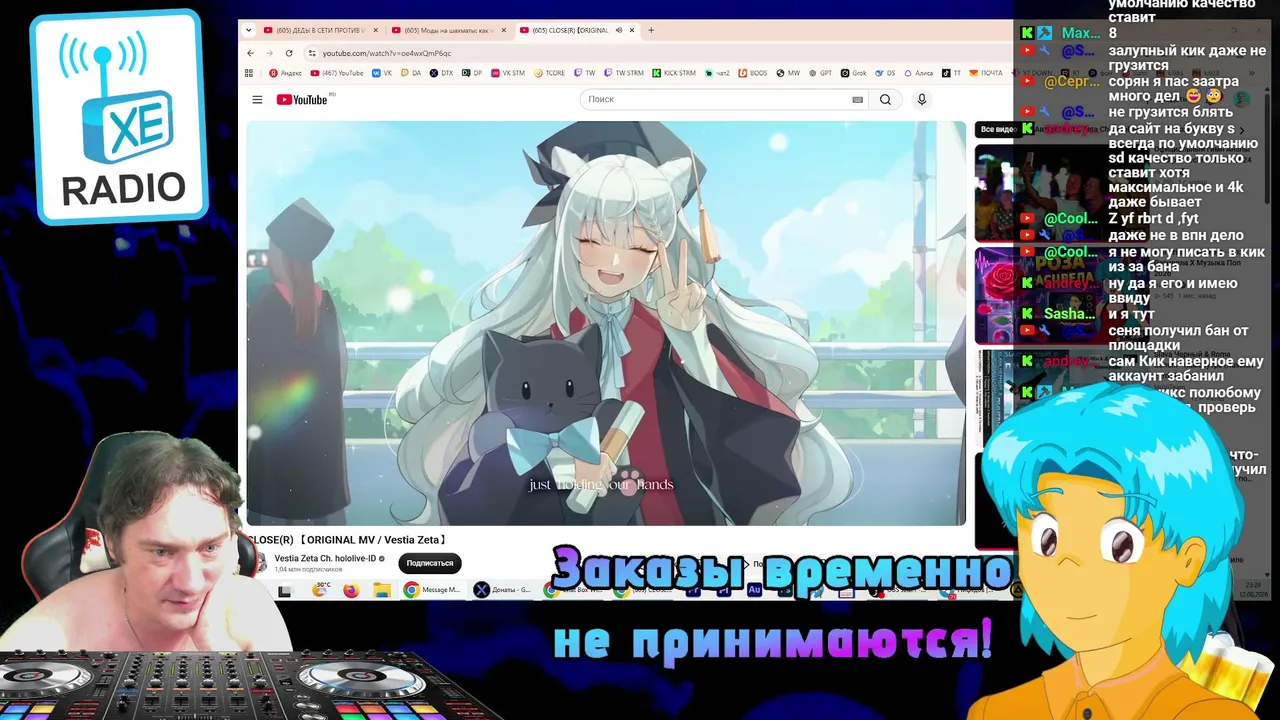Open the TCORE bookmark

(x=550, y=73)
